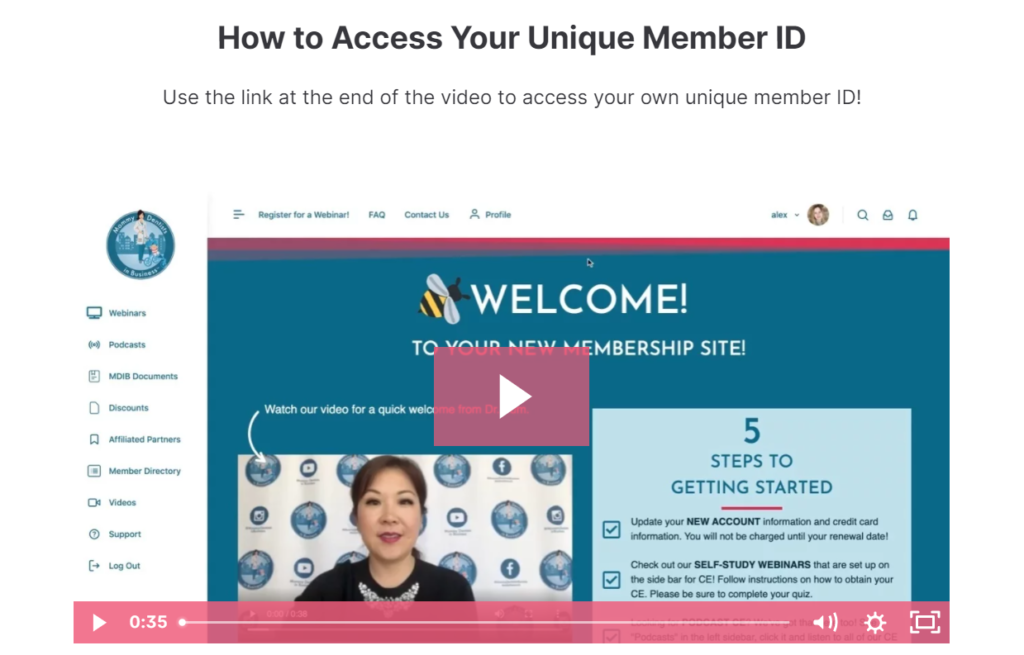The image size is (1024, 655).
Task: Enter fullscreen mode for the video
Action: click(925, 622)
